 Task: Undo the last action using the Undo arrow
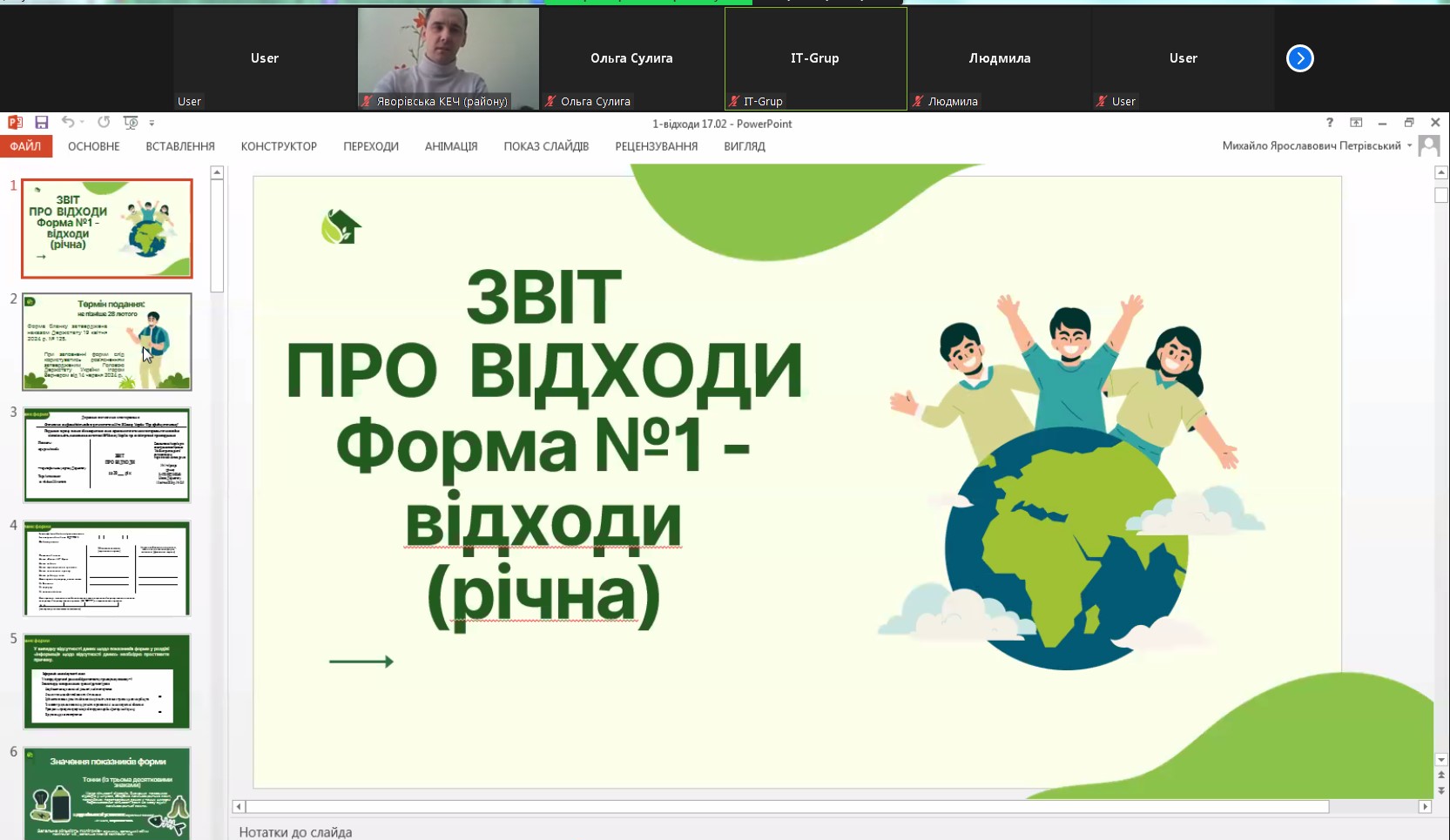click(67, 123)
